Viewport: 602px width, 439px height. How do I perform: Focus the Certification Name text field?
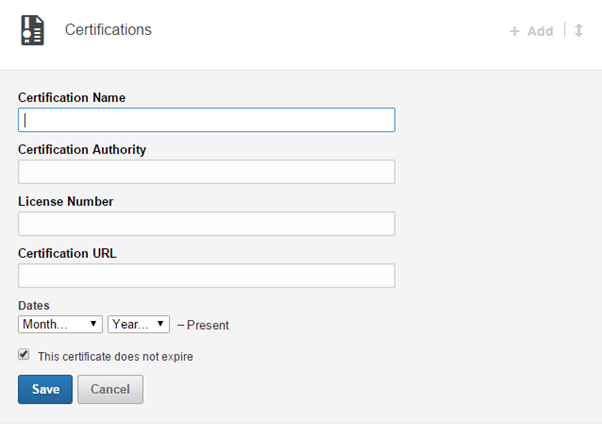pyautogui.click(x=207, y=120)
